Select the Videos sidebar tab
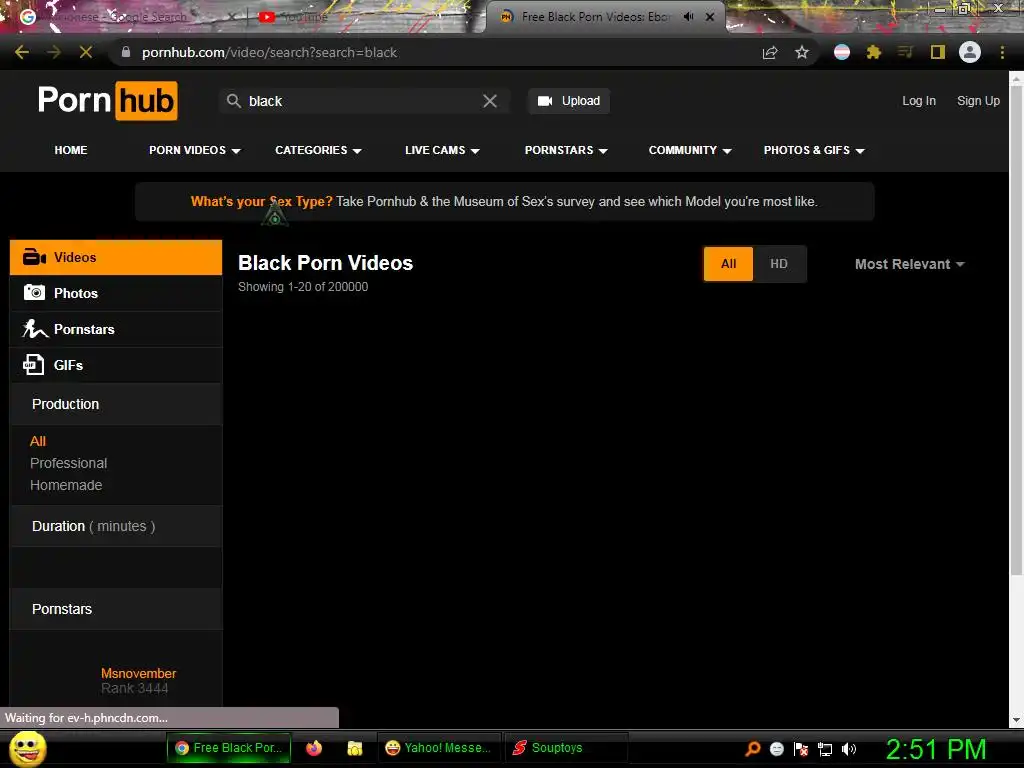Image resolution: width=1024 pixels, height=768 pixels. pyautogui.click(x=116, y=257)
